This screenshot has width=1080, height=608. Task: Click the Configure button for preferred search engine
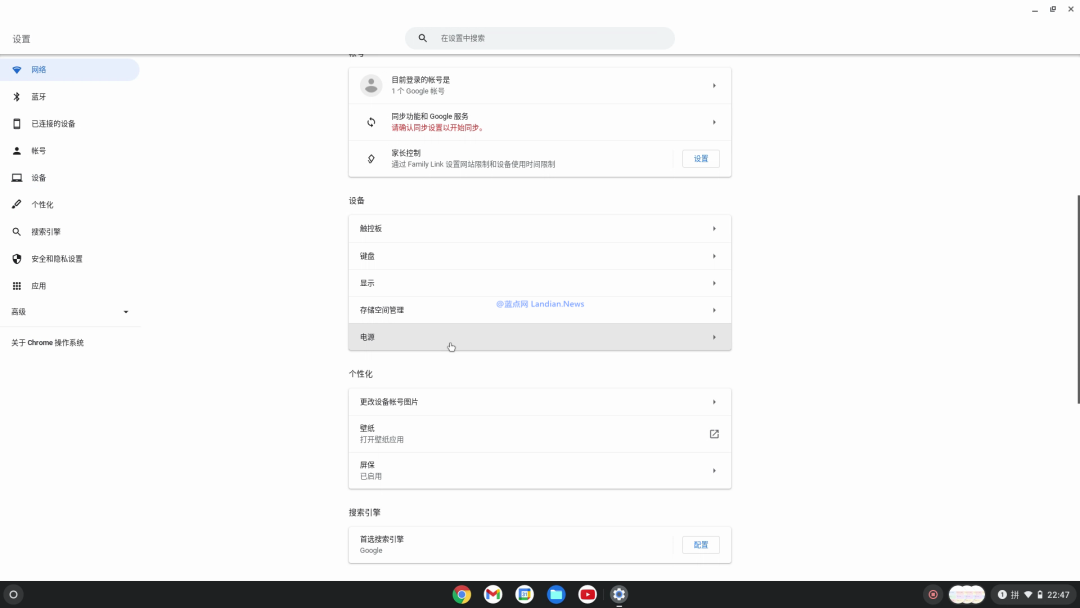point(700,544)
